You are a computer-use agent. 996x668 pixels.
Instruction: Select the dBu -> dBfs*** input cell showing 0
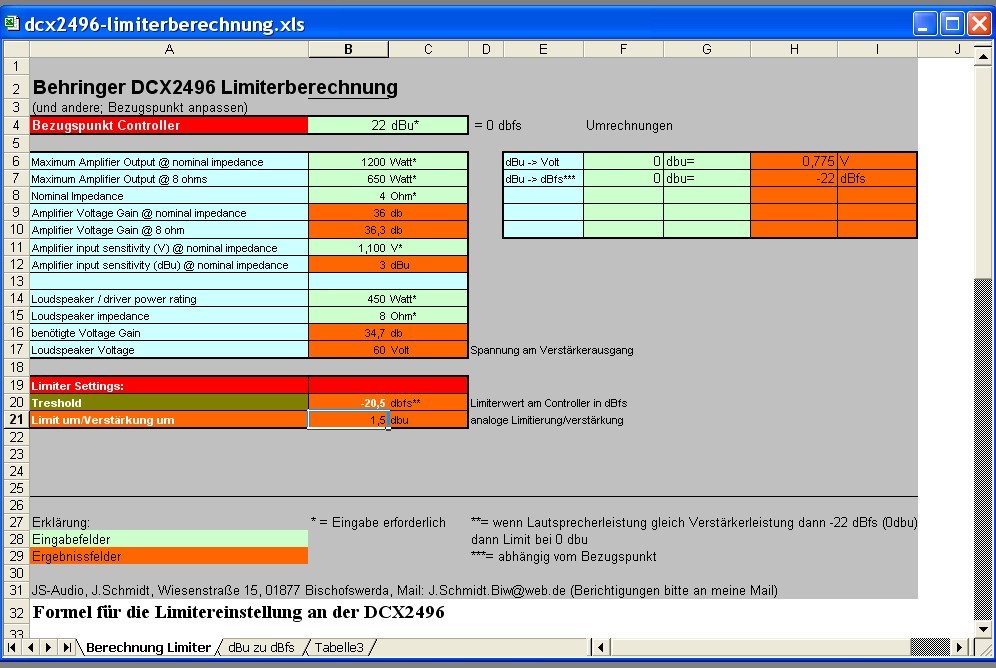pos(623,178)
